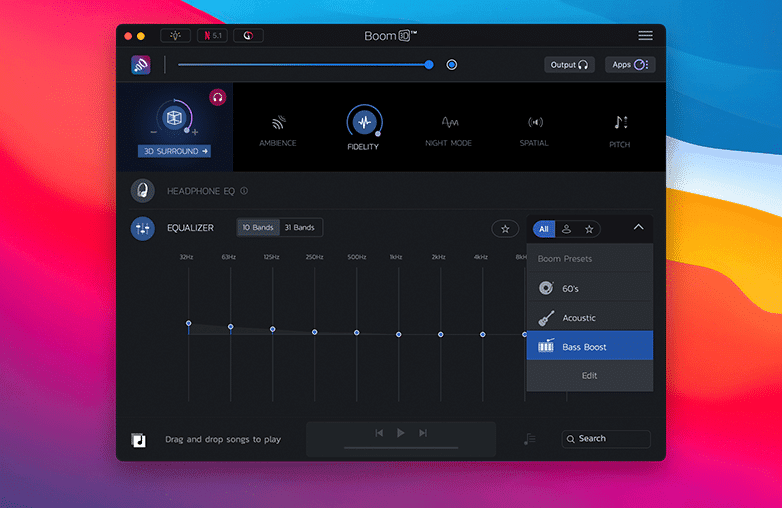Screen dimensions: 782x508
Task: Choose the 60's preset
Action: (x=590, y=288)
